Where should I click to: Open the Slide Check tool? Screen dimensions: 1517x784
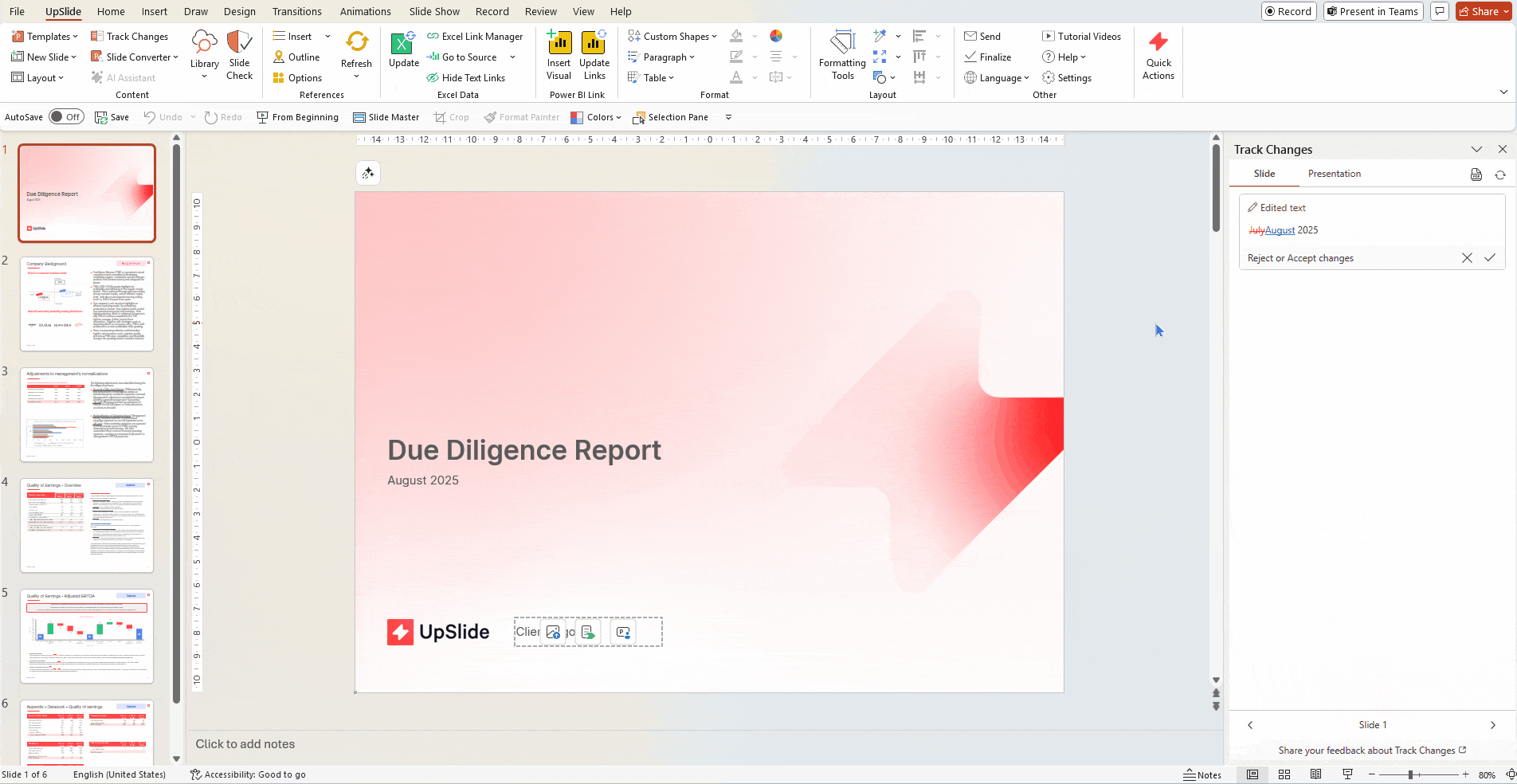(x=239, y=55)
